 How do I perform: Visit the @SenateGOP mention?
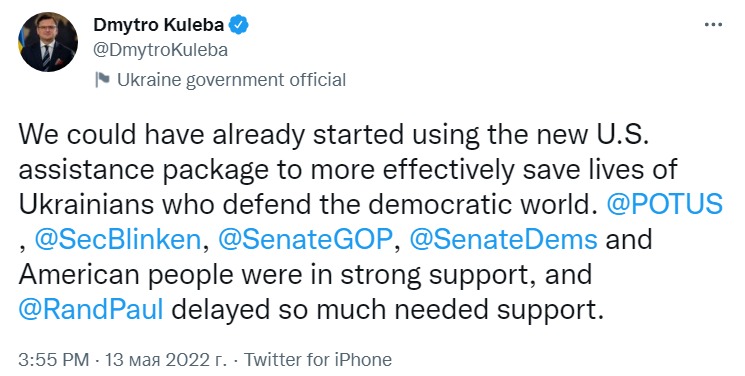[304, 239]
